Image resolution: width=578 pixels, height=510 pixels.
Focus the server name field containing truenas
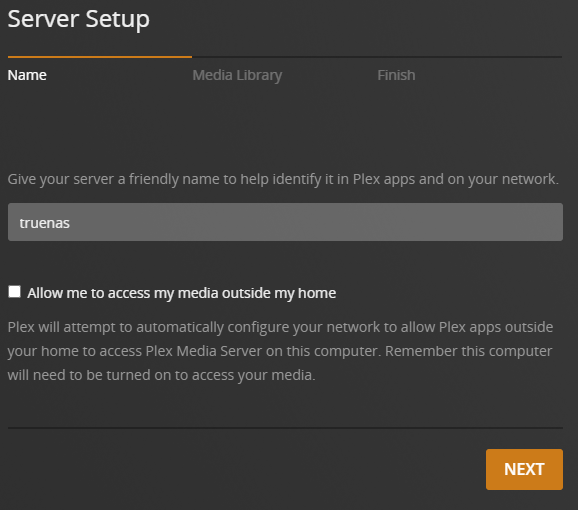point(285,222)
